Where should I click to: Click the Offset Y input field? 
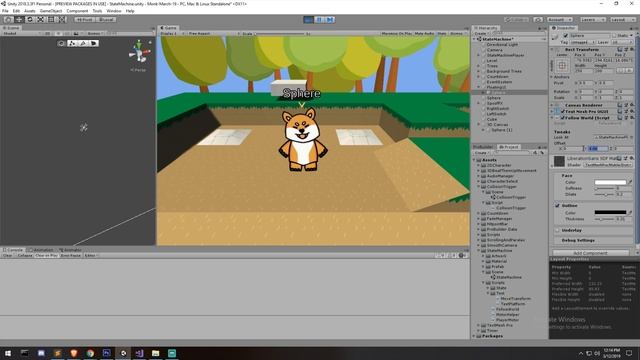pos(598,149)
